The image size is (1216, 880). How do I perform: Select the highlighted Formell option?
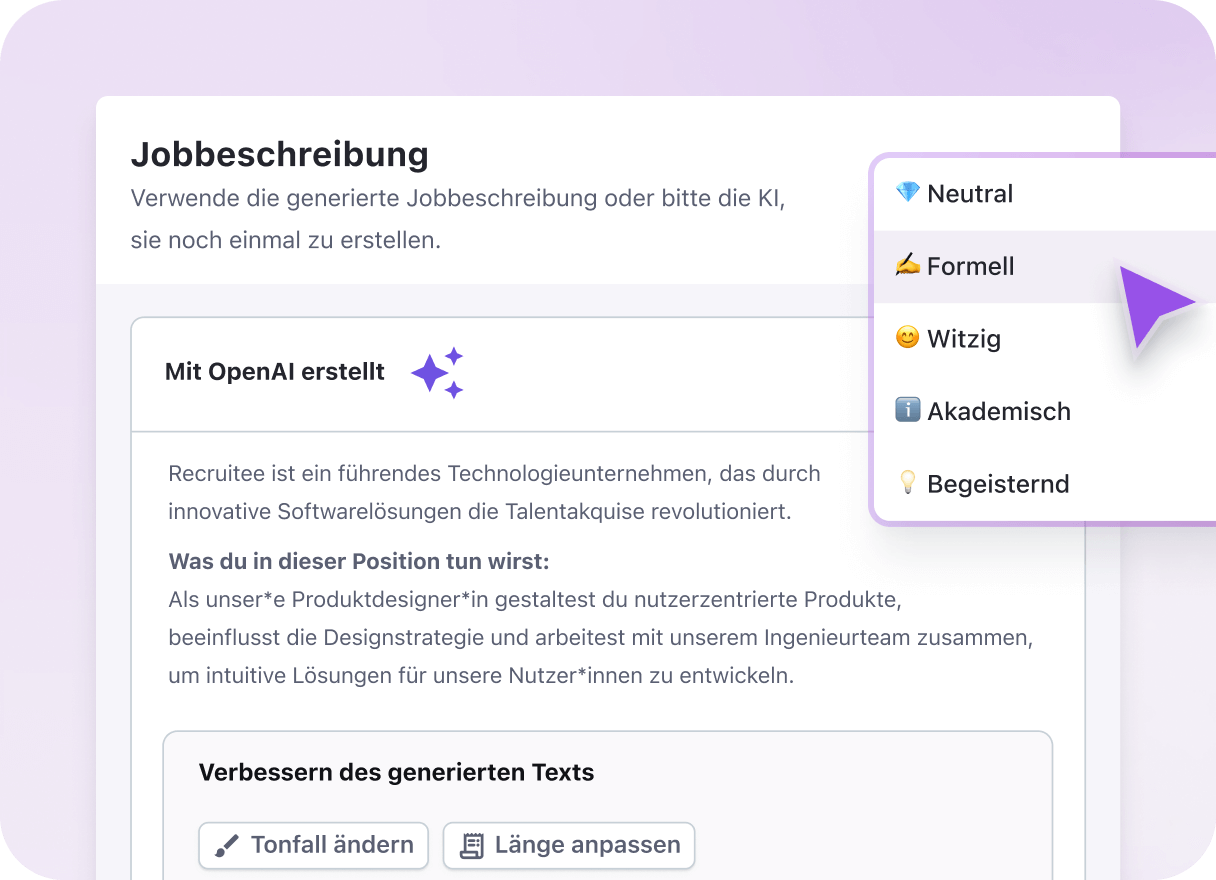pos(970,266)
